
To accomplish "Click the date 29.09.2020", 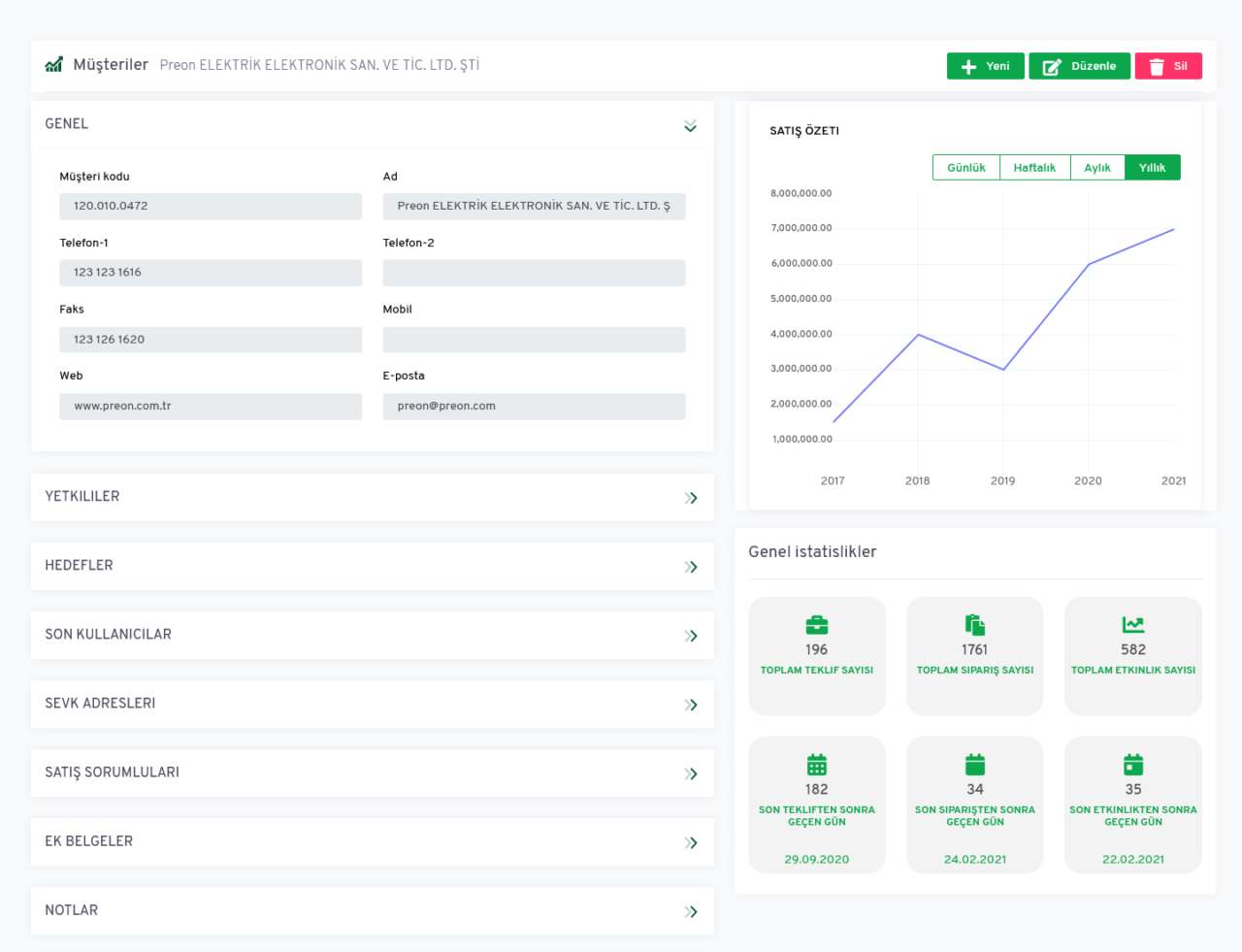I will pyautogui.click(x=817, y=859).
